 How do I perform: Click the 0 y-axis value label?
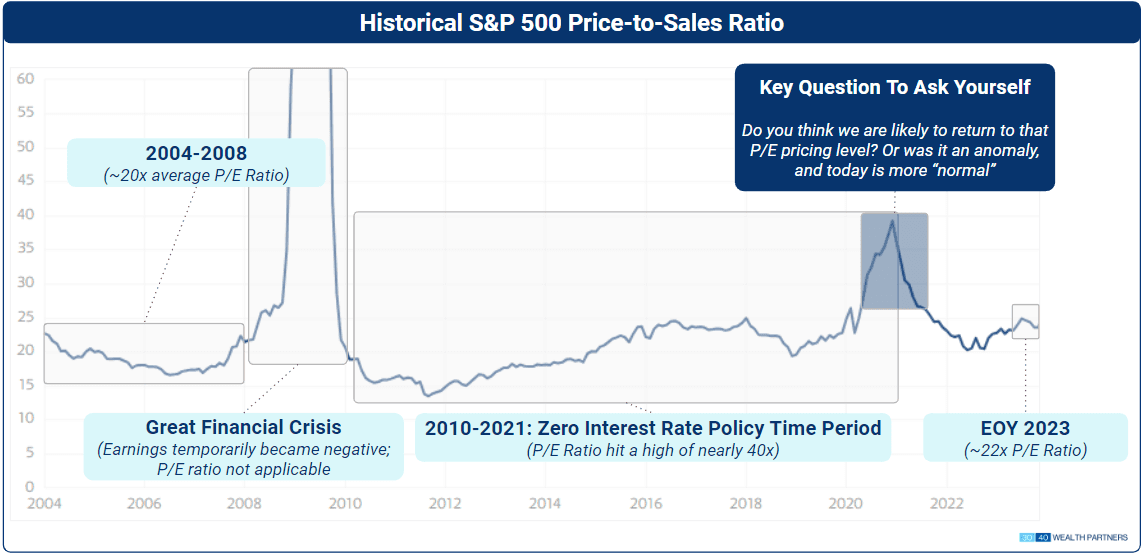[30, 486]
